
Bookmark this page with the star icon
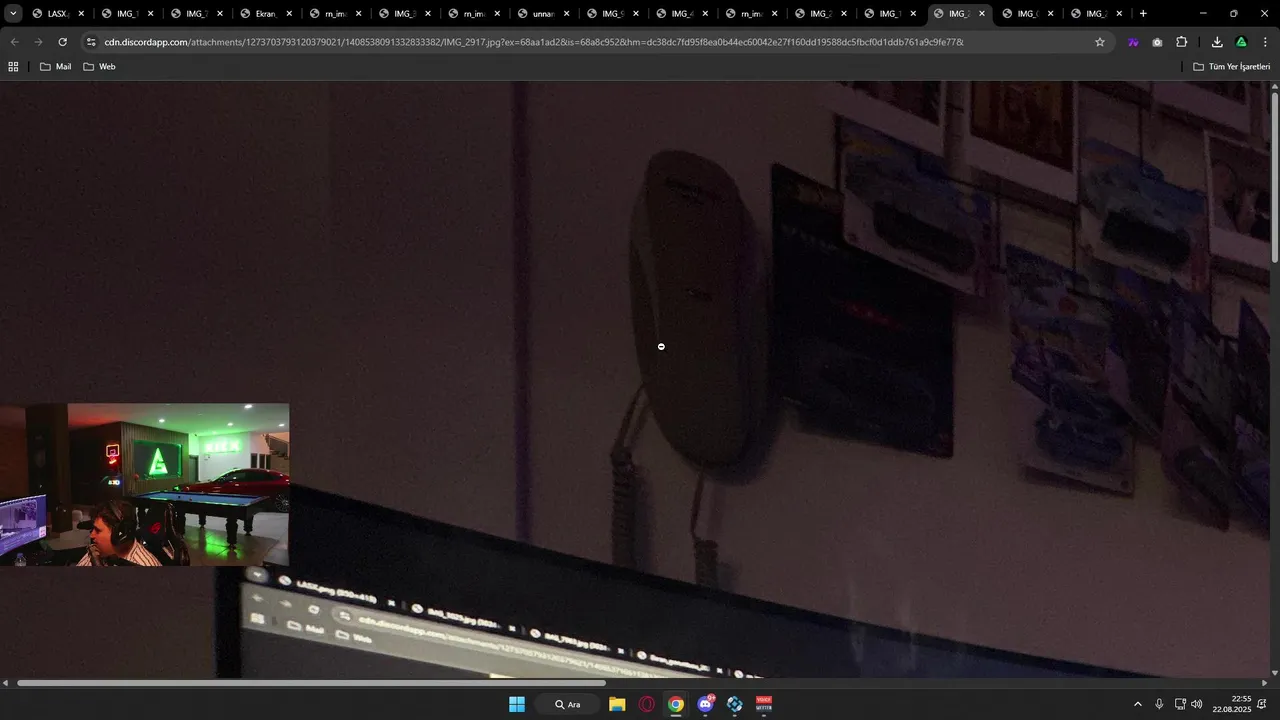pyautogui.click(x=1100, y=42)
